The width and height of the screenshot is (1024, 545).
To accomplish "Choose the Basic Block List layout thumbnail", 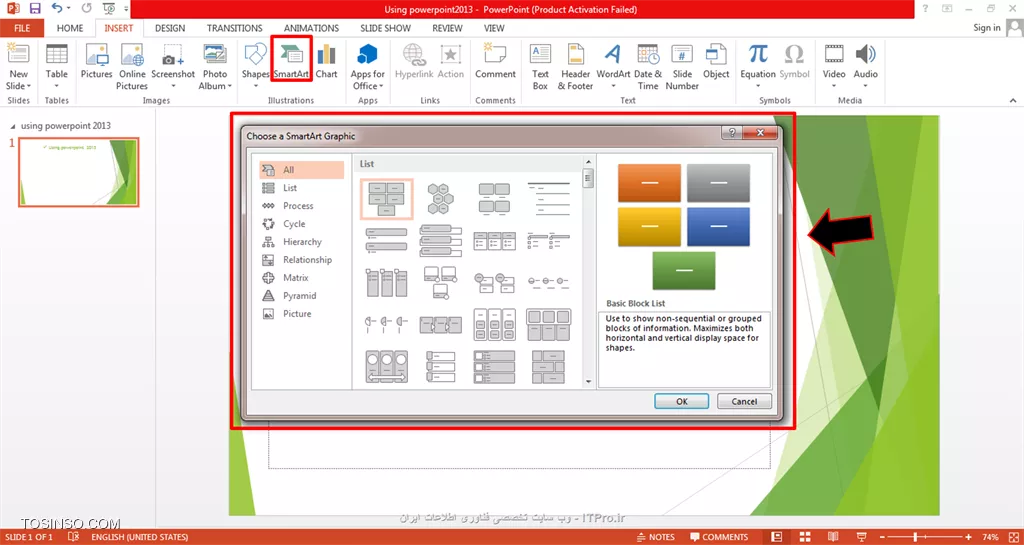I will click(387, 198).
